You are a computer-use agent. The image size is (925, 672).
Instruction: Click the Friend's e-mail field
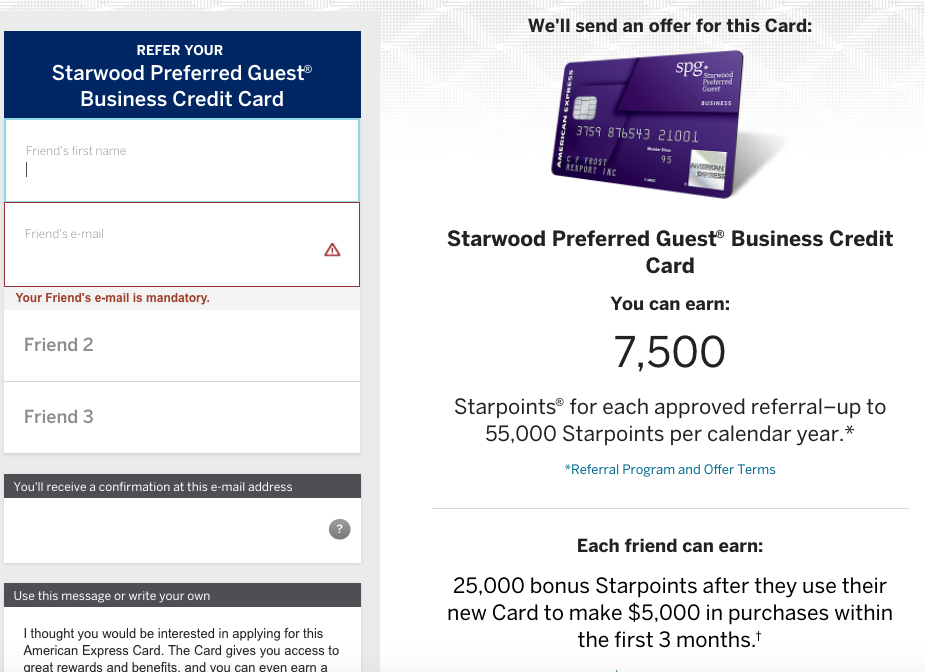[182, 245]
